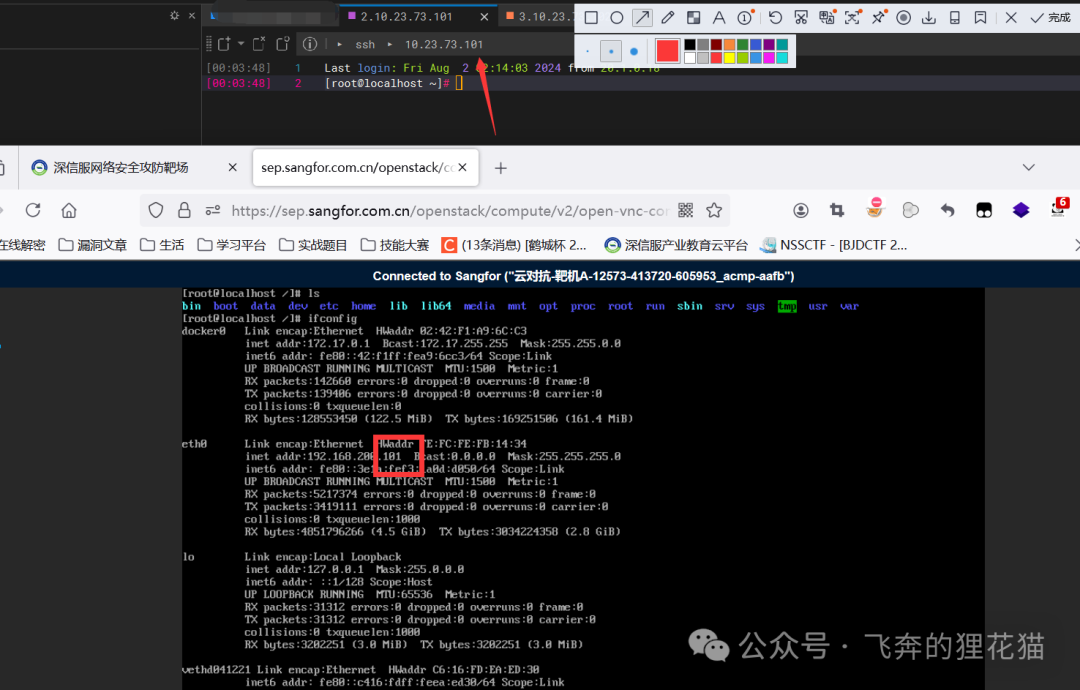Pick the black color swatch
Image resolution: width=1080 pixels, height=690 pixels.
tap(689, 45)
